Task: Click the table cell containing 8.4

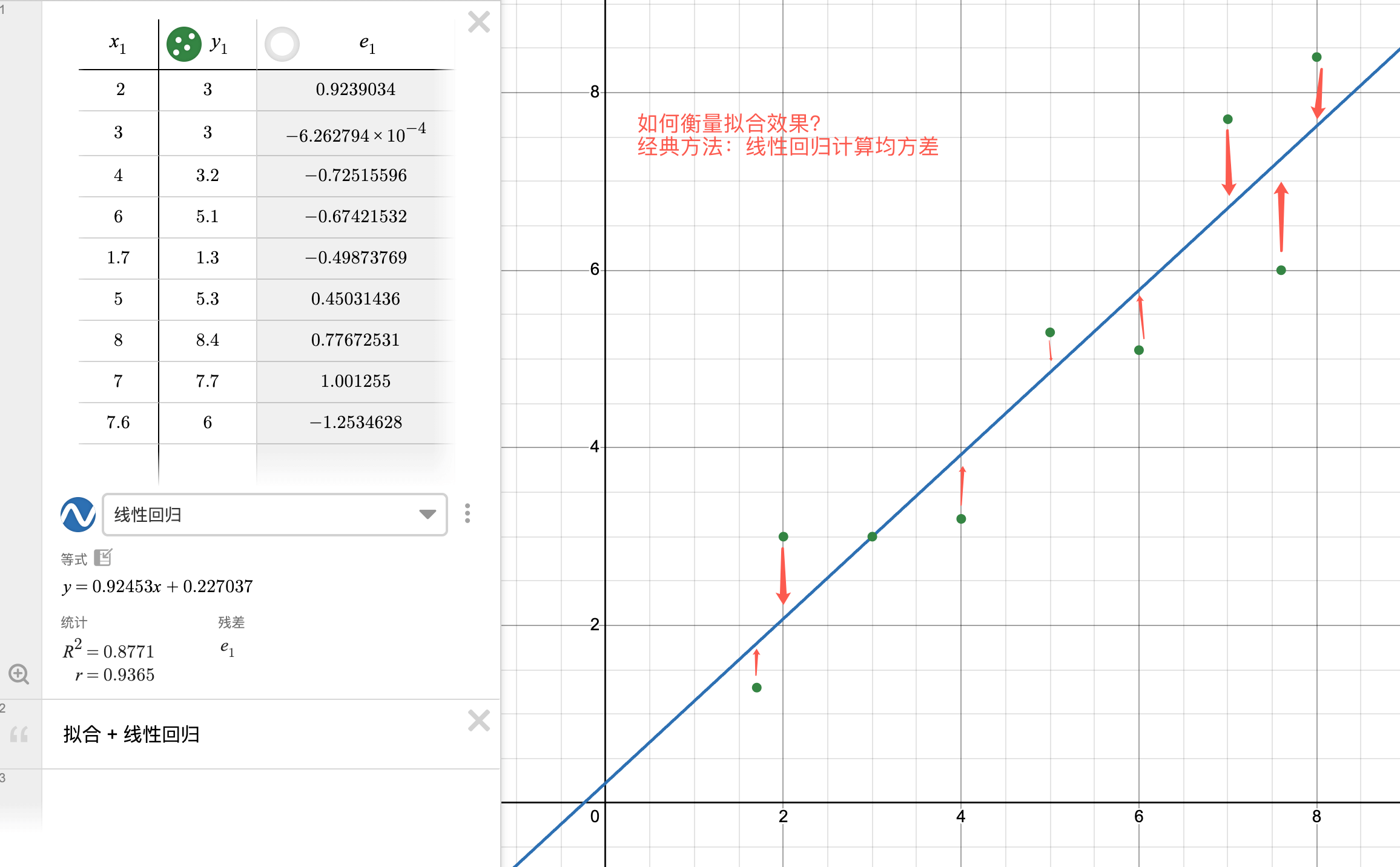Action: tap(208, 340)
